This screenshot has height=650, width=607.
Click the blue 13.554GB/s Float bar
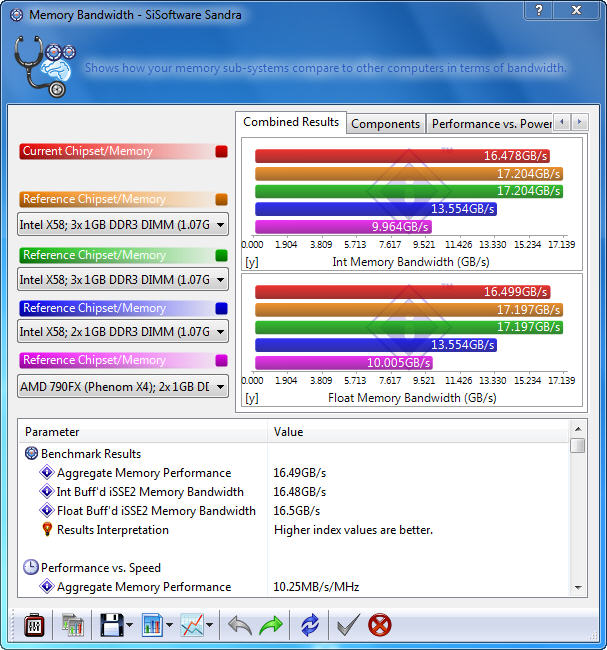point(376,345)
